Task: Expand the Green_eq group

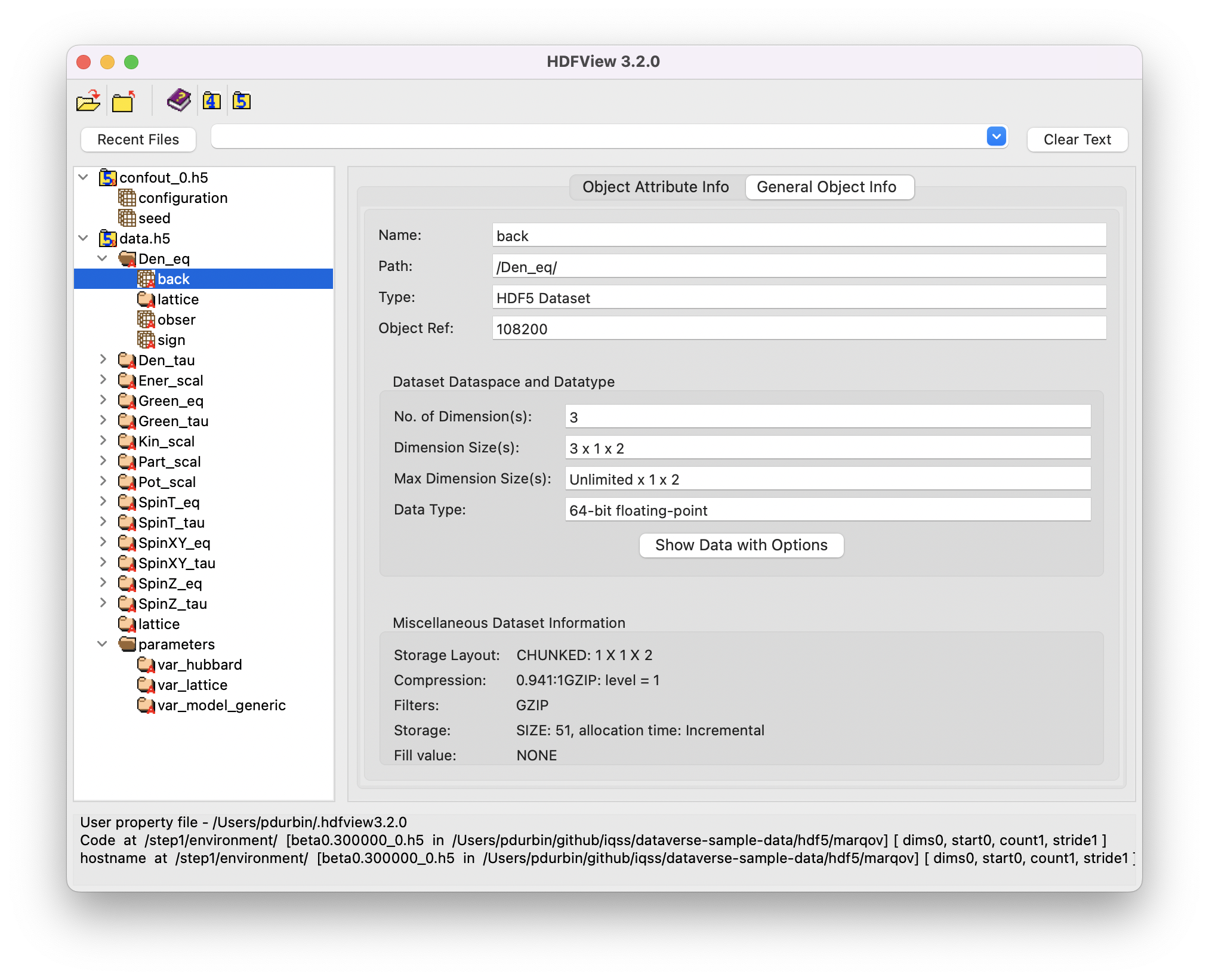Action: pos(104,399)
